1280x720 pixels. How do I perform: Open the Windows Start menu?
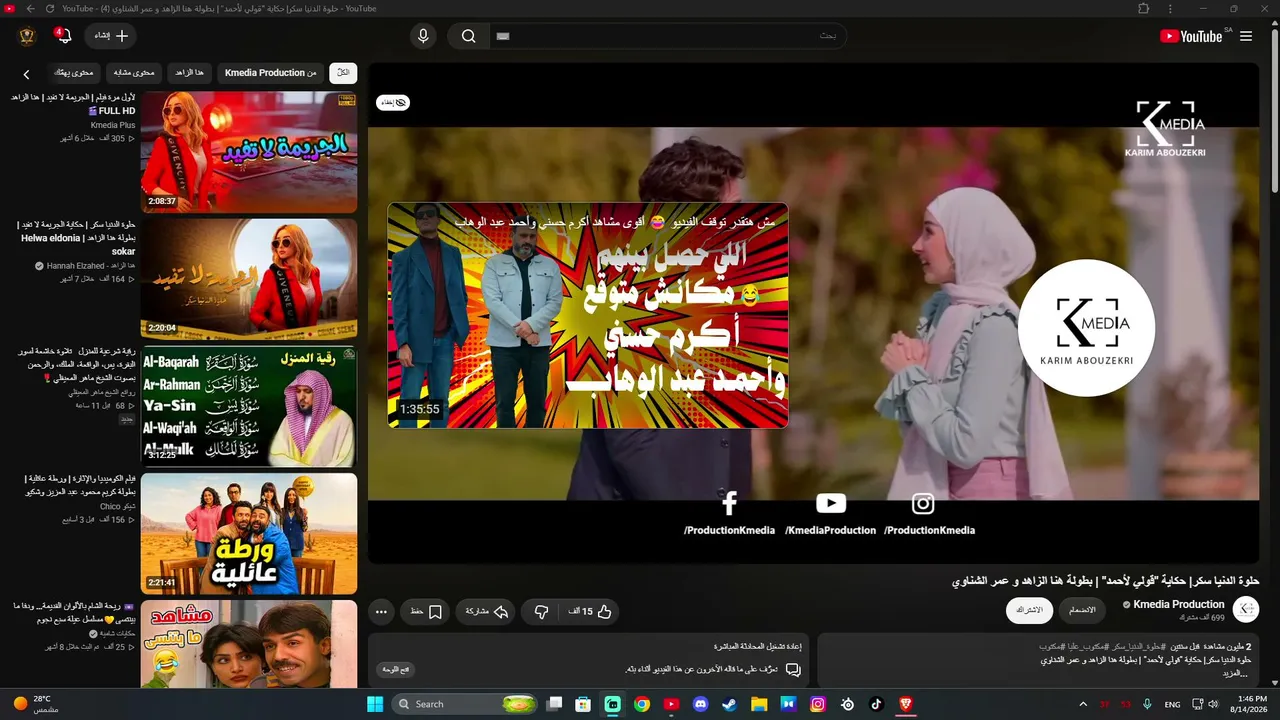pyautogui.click(x=375, y=704)
